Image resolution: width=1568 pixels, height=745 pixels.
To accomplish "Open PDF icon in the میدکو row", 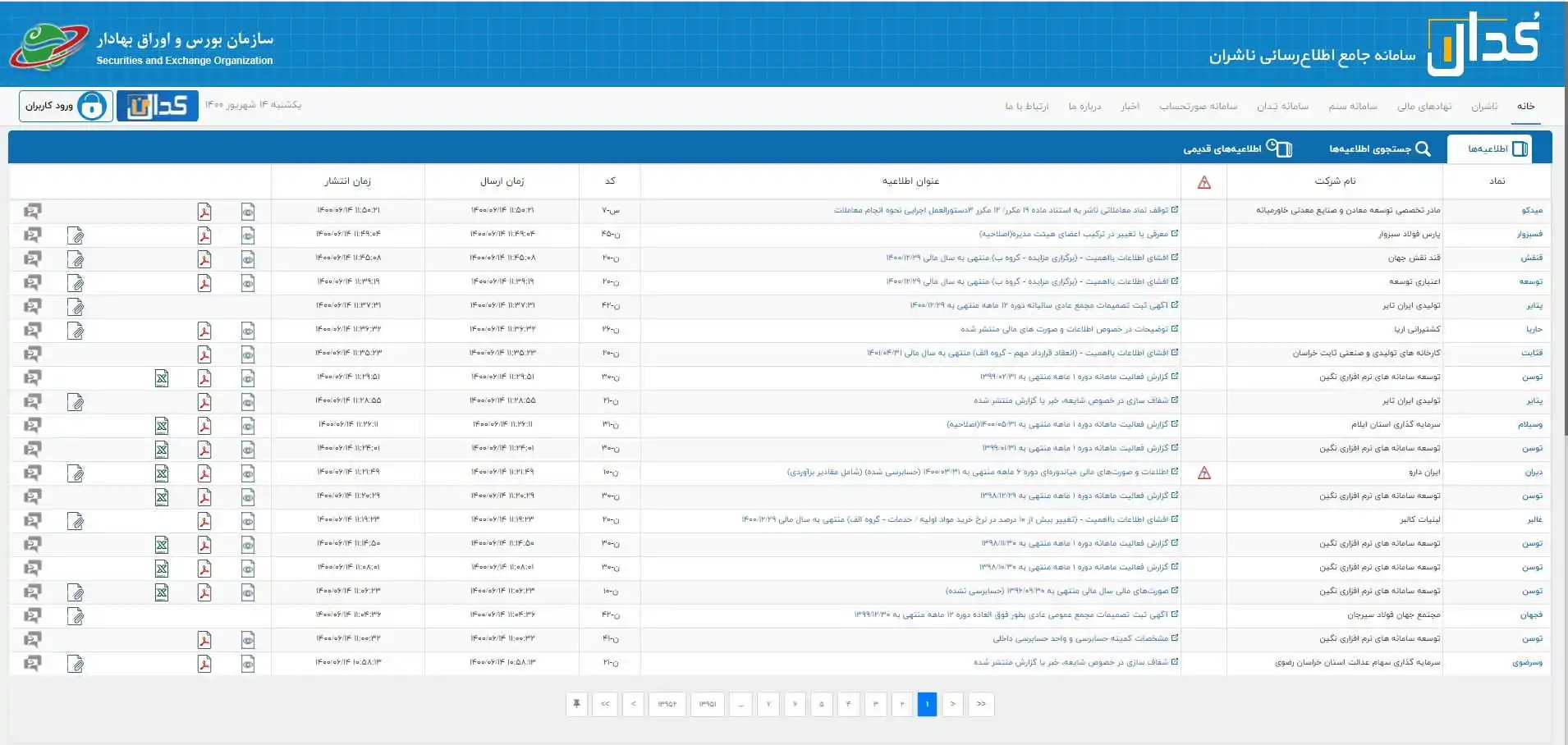I will tap(204, 212).
